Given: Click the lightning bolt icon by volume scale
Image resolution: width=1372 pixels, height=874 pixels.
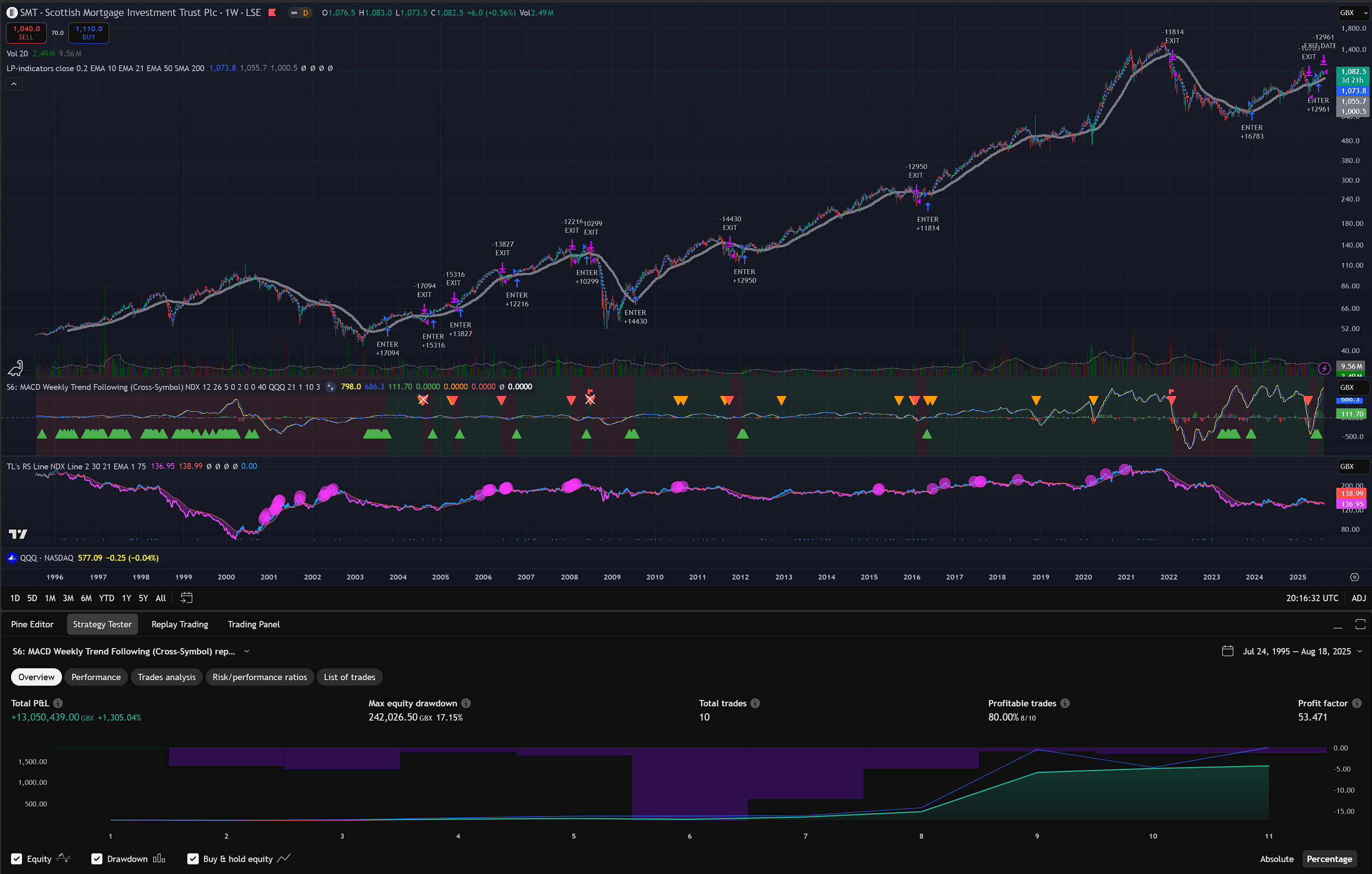Looking at the screenshot, I should pyautogui.click(x=1324, y=368).
